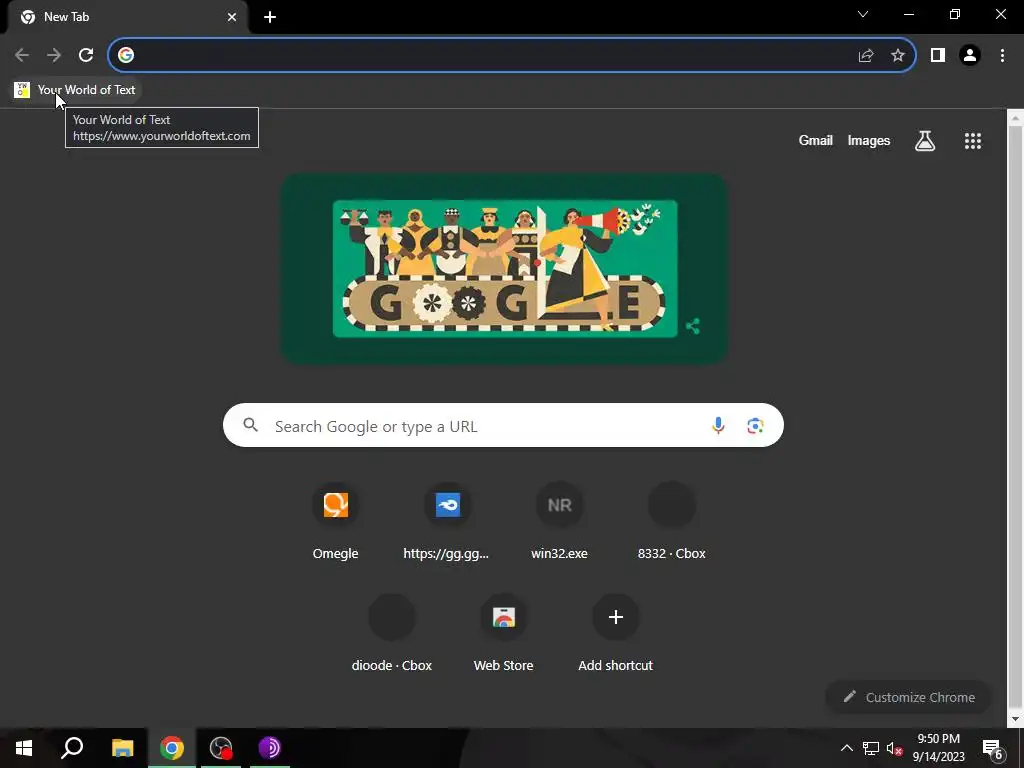Open the network status tray icon
The height and width of the screenshot is (768, 1024).
pos(871,748)
